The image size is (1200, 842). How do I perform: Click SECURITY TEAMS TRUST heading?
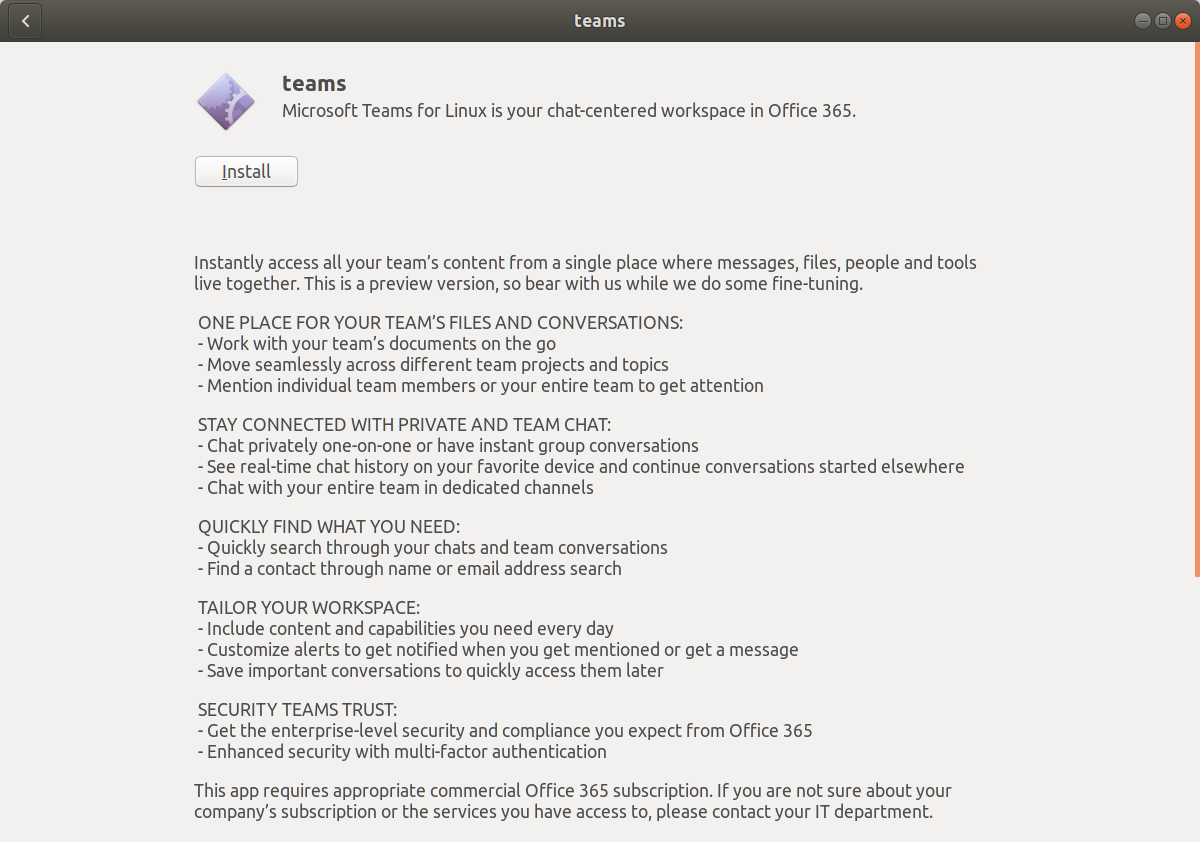tap(298, 710)
